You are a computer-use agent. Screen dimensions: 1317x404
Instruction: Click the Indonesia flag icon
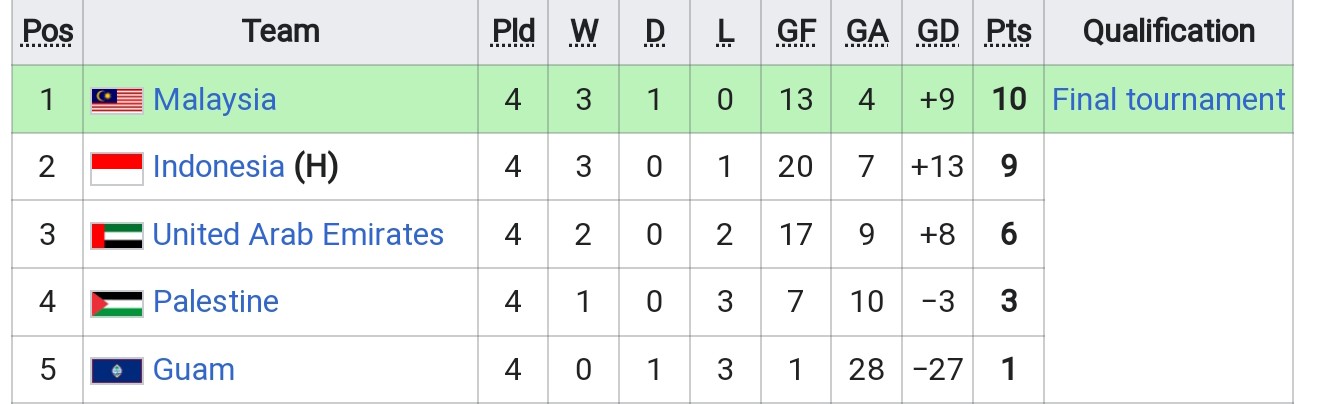coord(117,168)
